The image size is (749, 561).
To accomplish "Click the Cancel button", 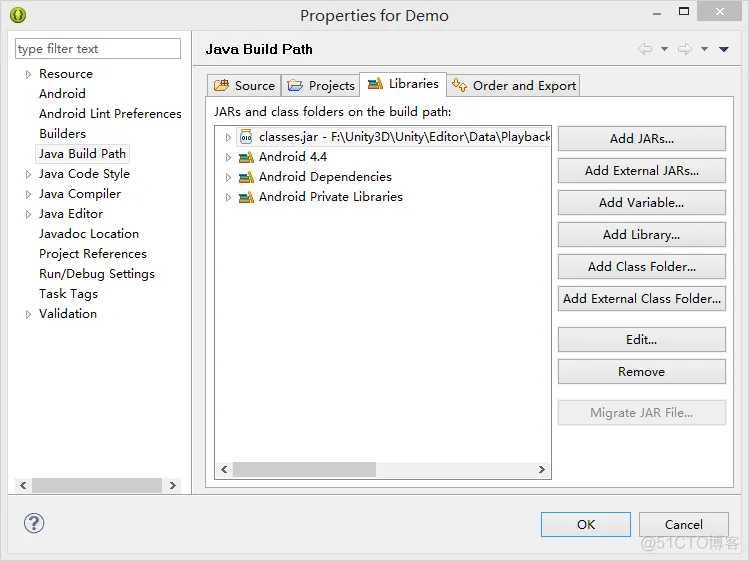I will pyautogui.click(x=684, y=525).
